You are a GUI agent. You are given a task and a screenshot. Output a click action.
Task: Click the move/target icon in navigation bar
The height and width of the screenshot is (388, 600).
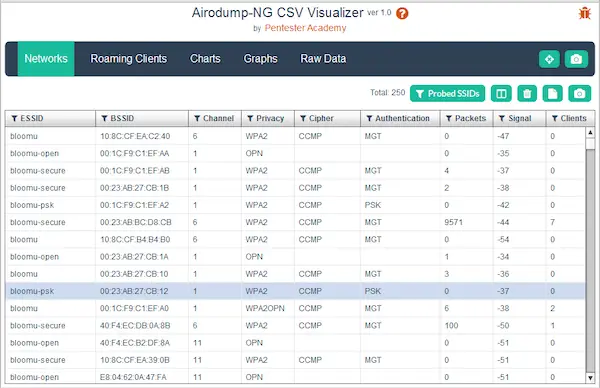[x=549, y=59]
